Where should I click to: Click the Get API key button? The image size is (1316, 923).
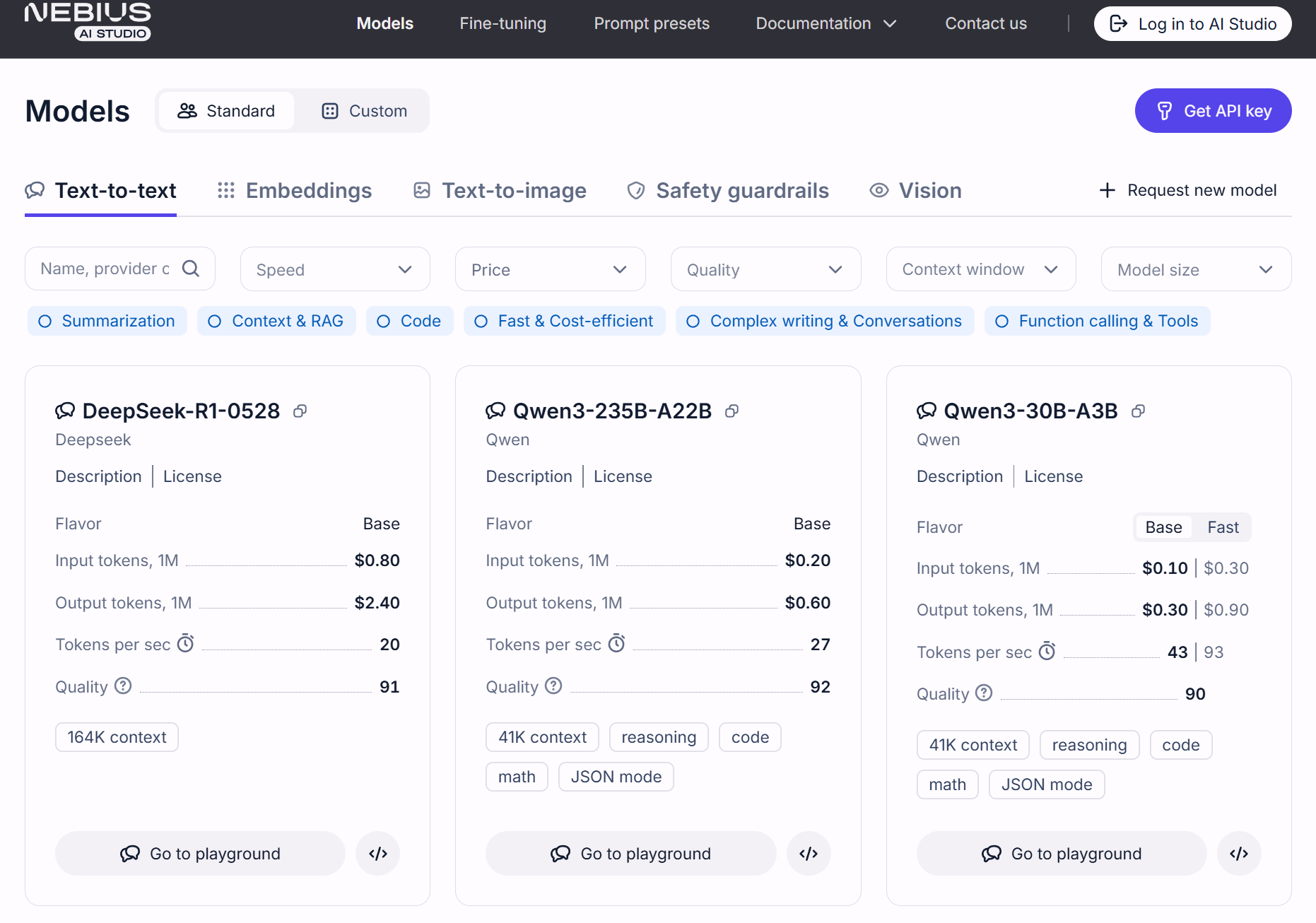1214,111
